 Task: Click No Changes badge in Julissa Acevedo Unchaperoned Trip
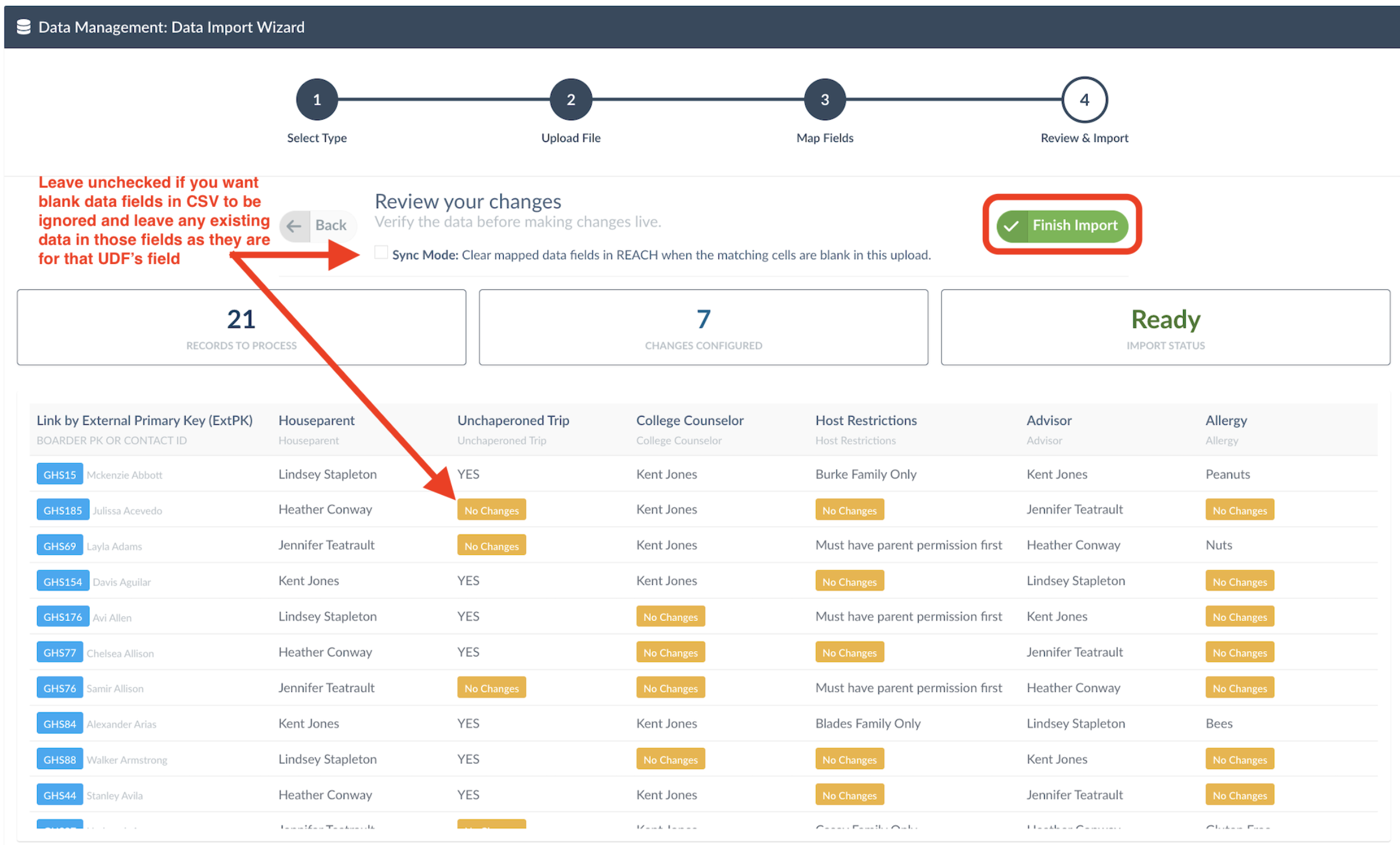(x=491, y=510)
